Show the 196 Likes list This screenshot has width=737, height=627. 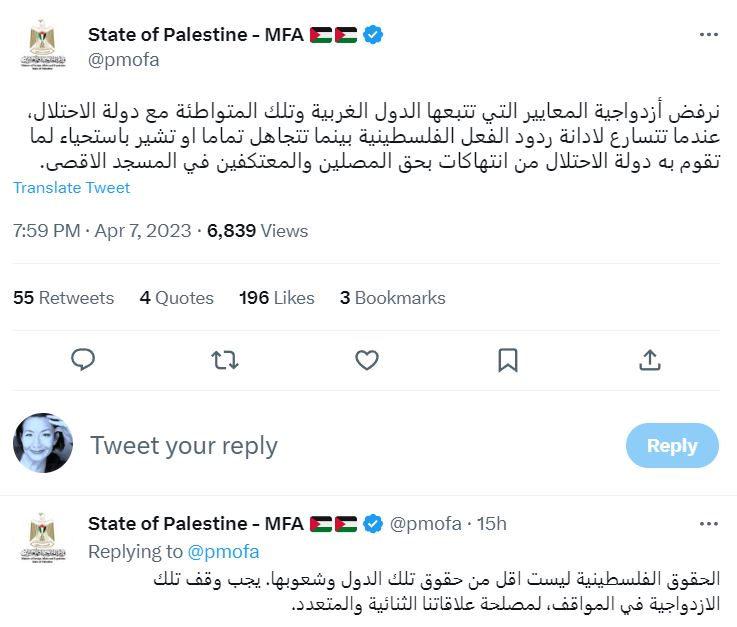pyautogui.click(x=276, y=298)
